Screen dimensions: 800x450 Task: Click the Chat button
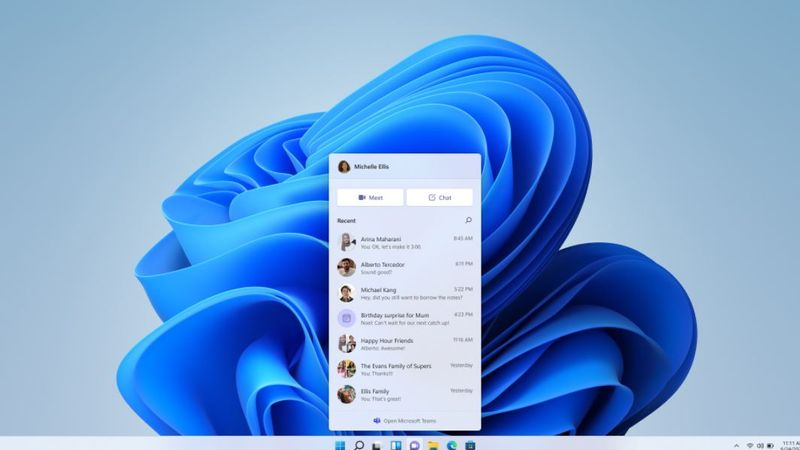439,197
